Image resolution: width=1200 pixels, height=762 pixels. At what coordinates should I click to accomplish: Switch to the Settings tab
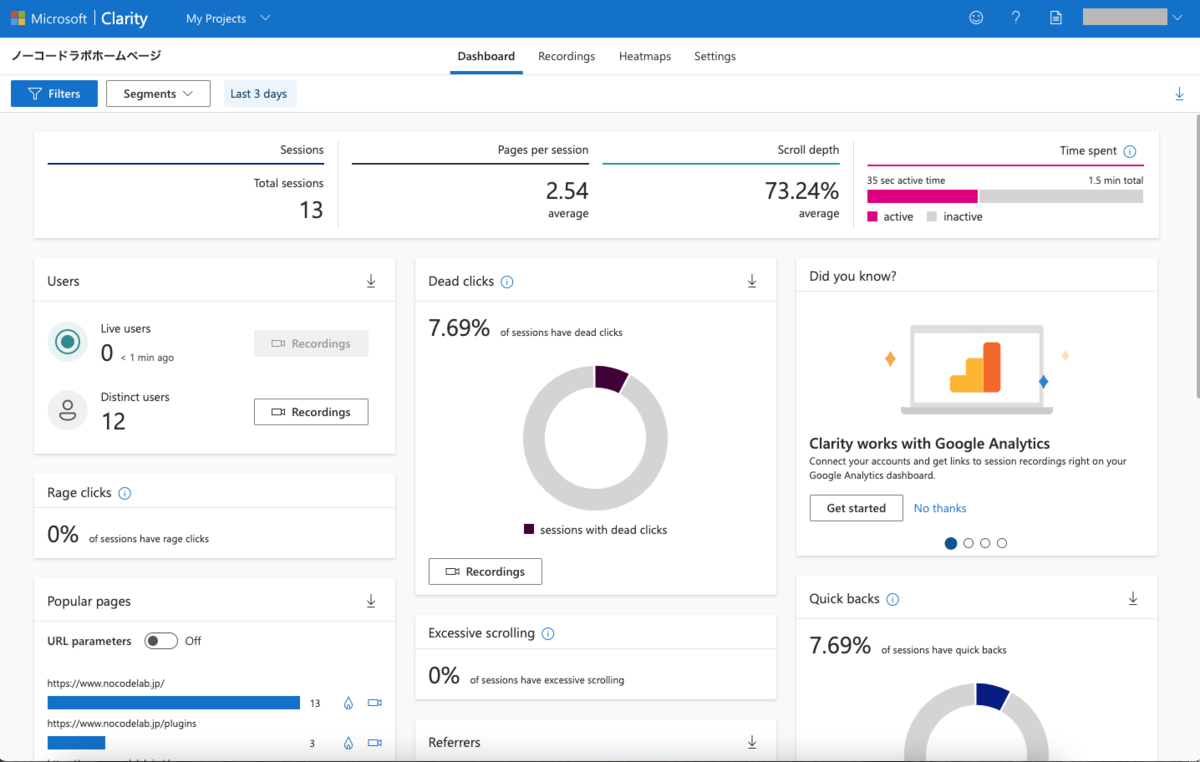tap(715, 56)
